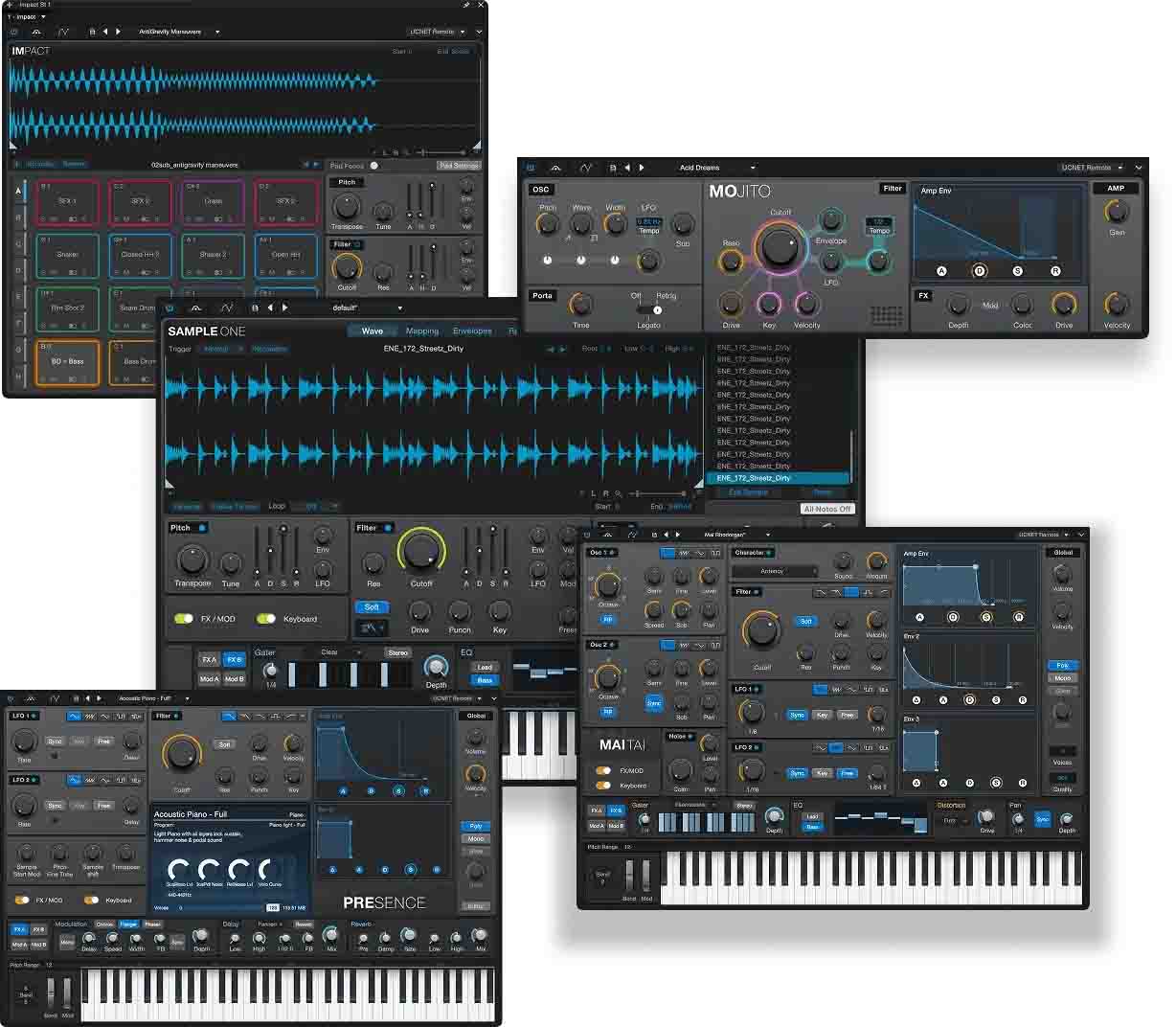Select FX B tab in Sample One
Viewport: 1176px width, 1027px height.
click(235, 659)
